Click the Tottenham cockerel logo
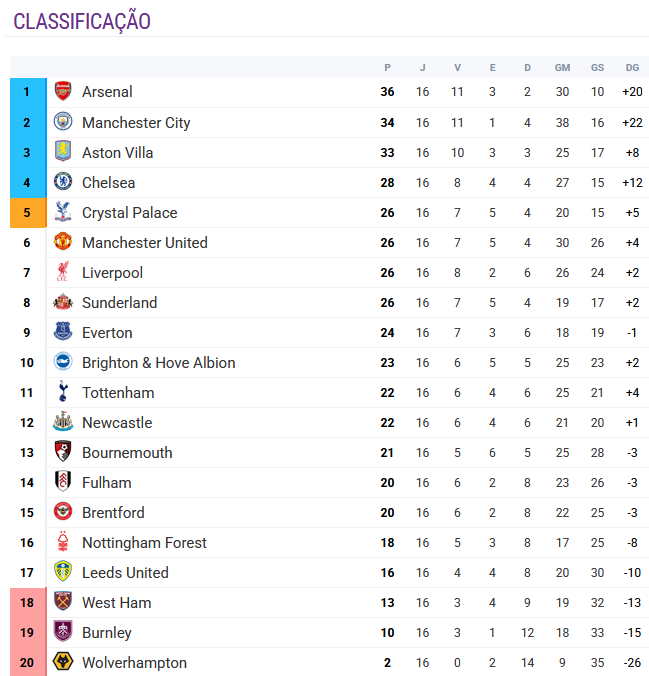Image resolution: width=649 pixels, height=676 pixels. [x=63, y=392]
